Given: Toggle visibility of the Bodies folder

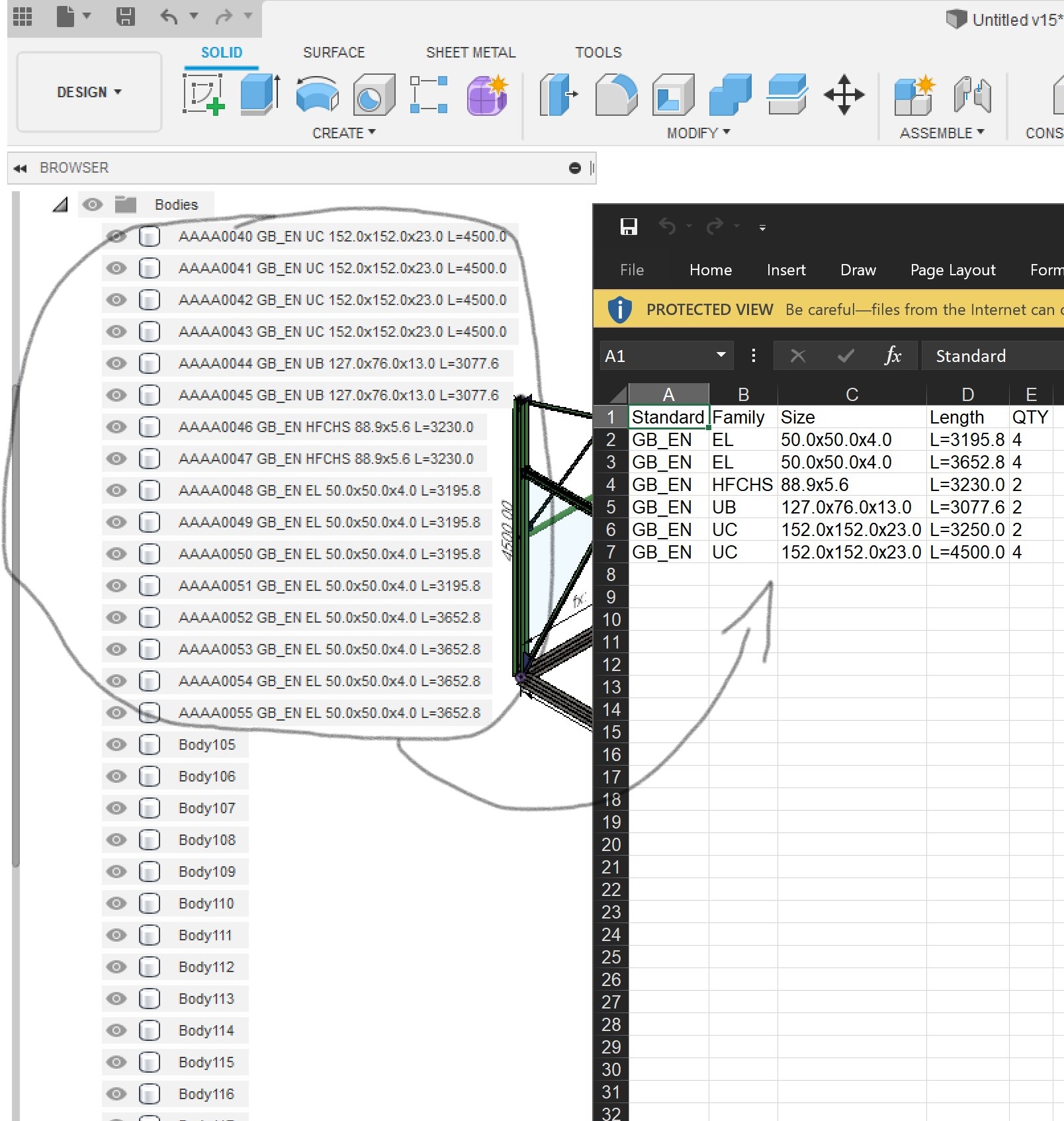Looking at the screenshot, I should pyautogui.click(x=93, y=204).
